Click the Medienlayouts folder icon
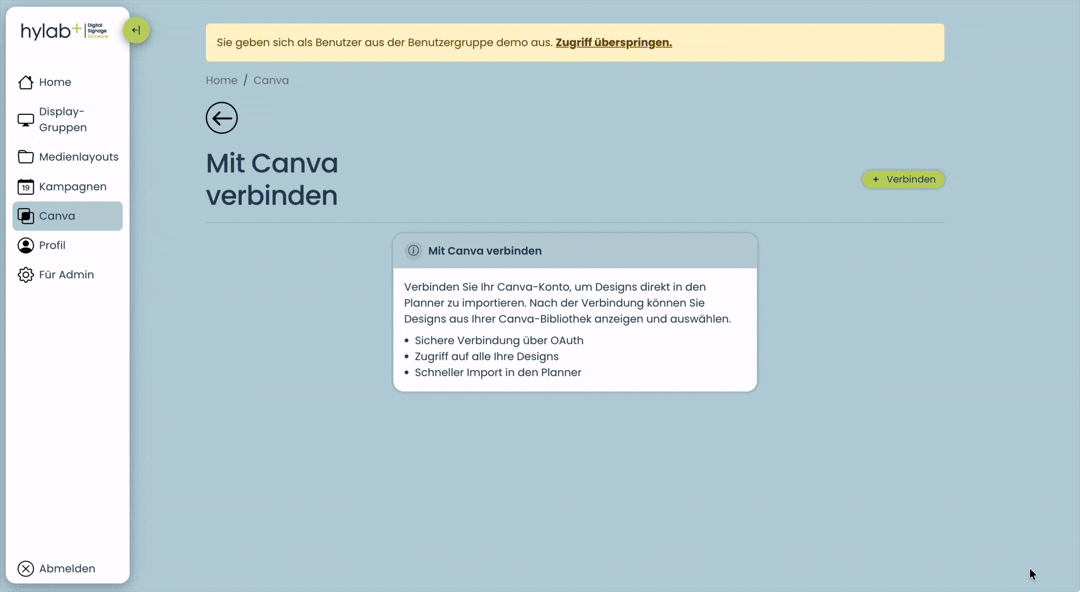The image size is (1080, 592). 25,156
